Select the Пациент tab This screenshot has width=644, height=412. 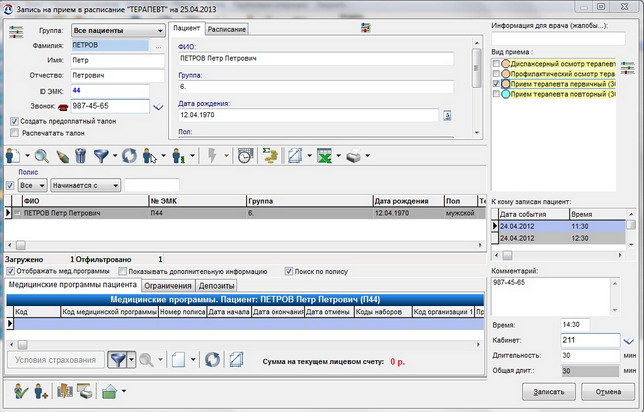click(x=186, y=28)
